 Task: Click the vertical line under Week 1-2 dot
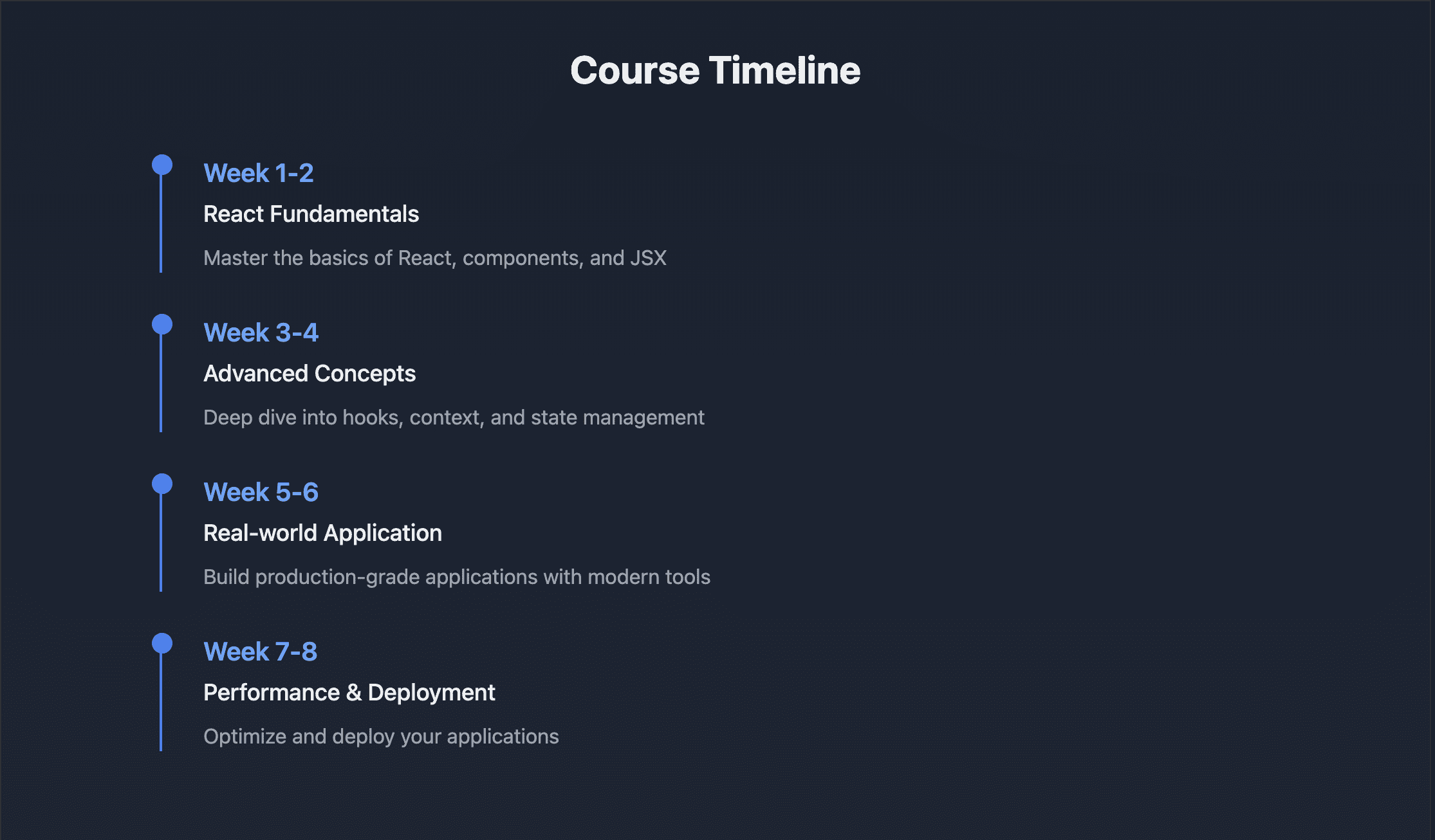161,225
